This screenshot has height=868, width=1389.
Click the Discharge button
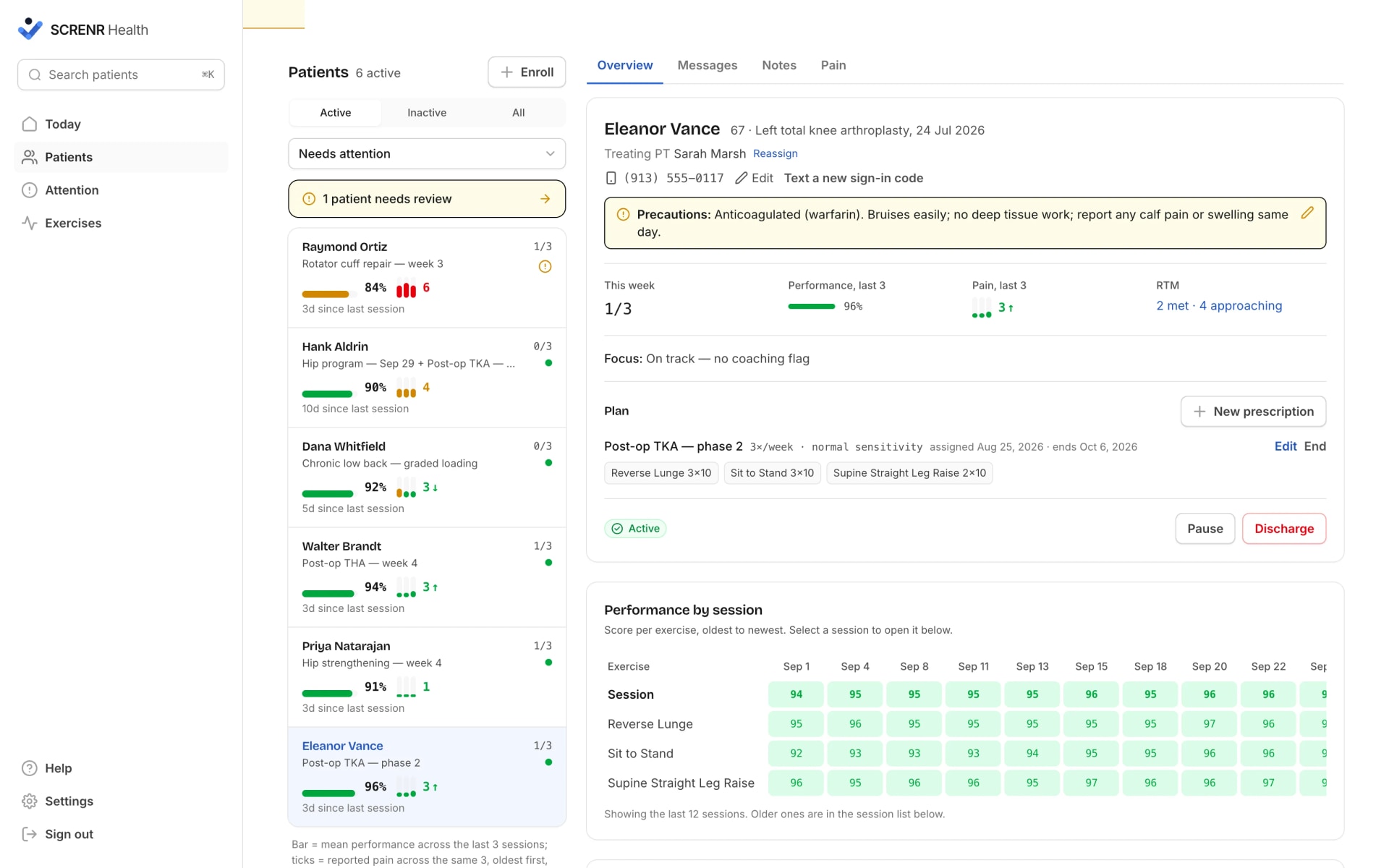[x=1284, y=529]
